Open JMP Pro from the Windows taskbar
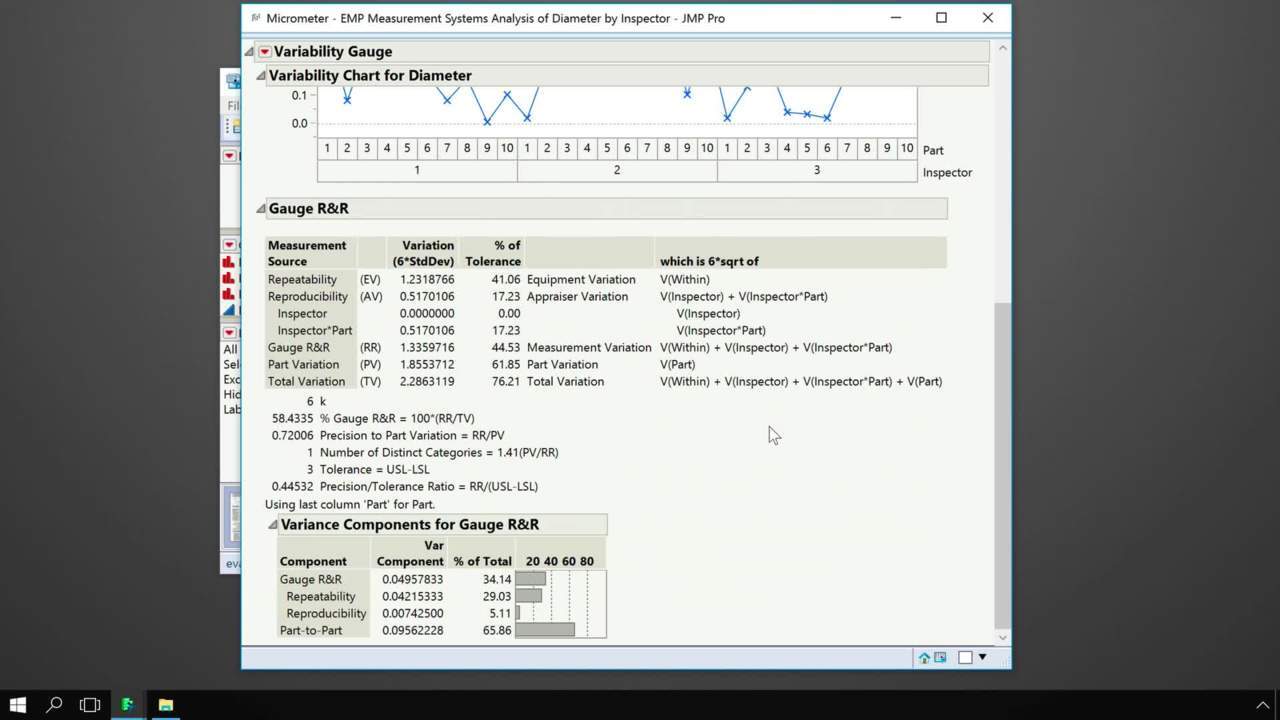 [127, 705]
